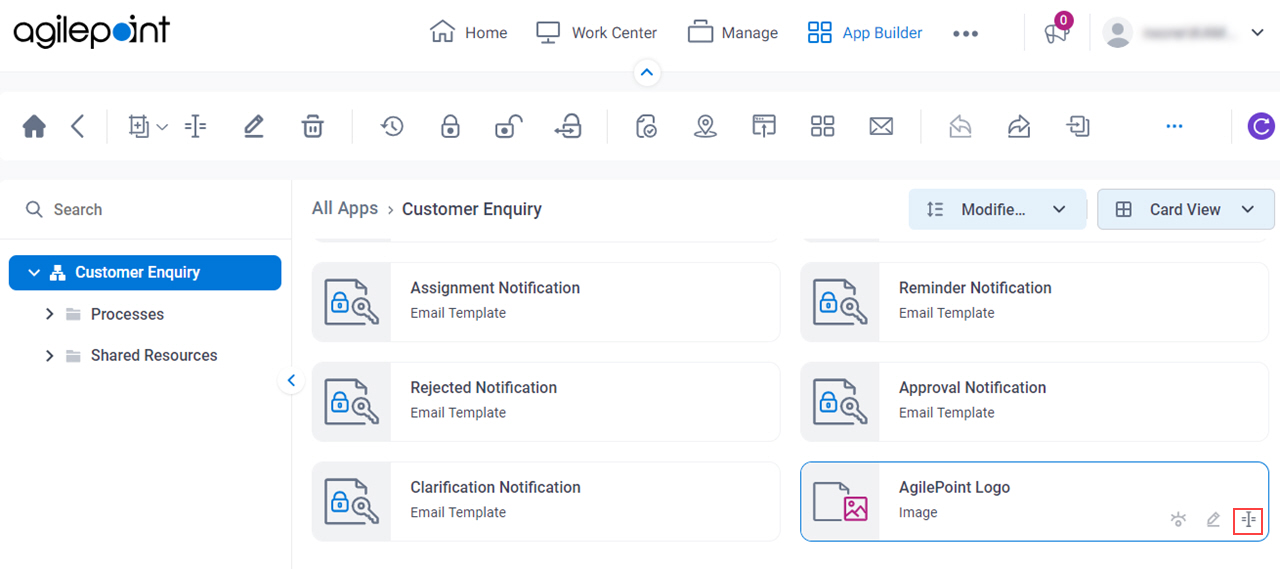Open the user account dropdown arrow

tap(1258, 33)
